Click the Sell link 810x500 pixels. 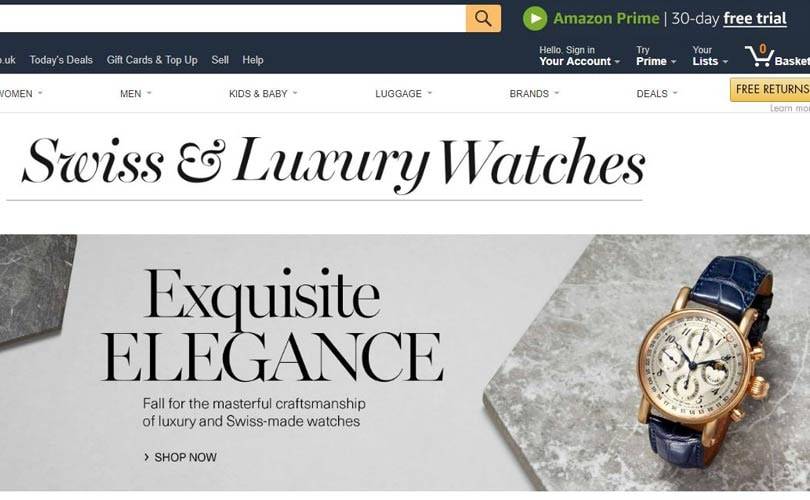click(x=220, y=60)
